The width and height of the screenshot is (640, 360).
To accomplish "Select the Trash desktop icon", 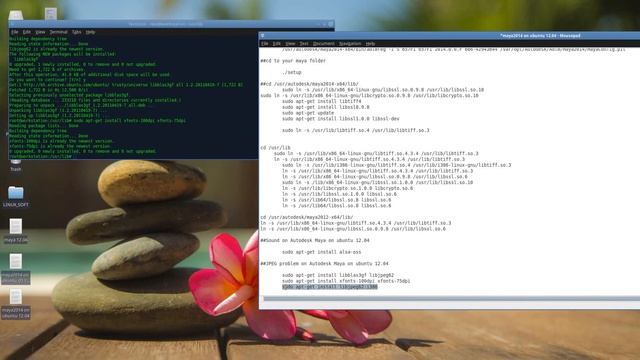I will pos(16,165).
